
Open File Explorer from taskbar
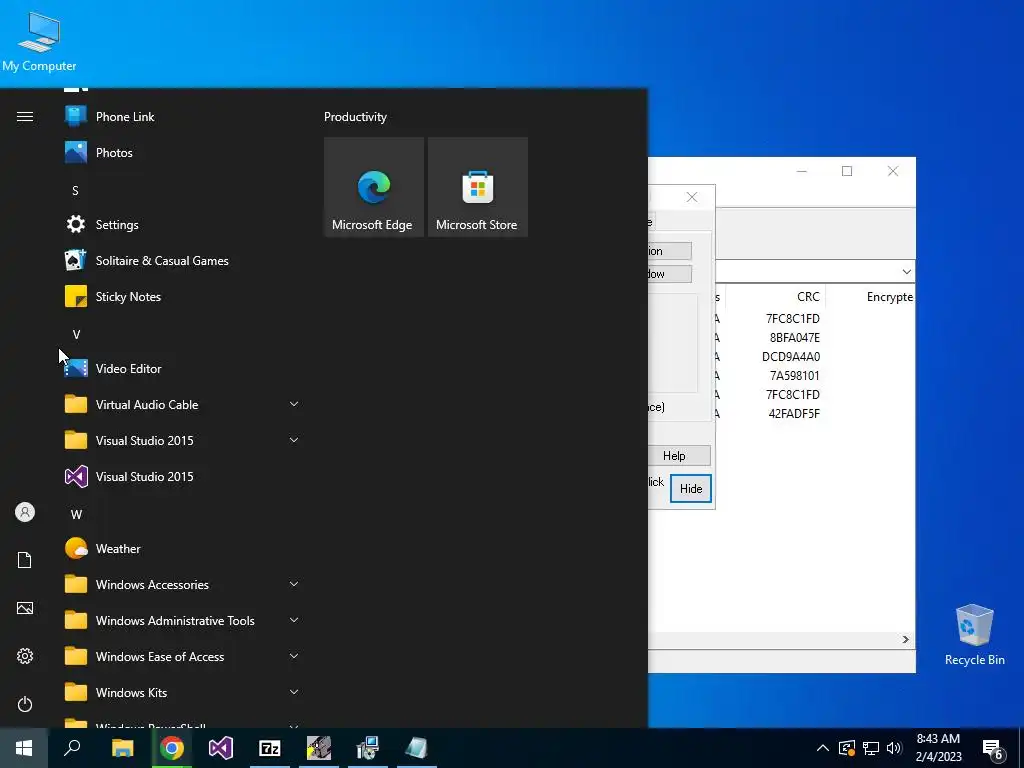[x=122, y=748]
